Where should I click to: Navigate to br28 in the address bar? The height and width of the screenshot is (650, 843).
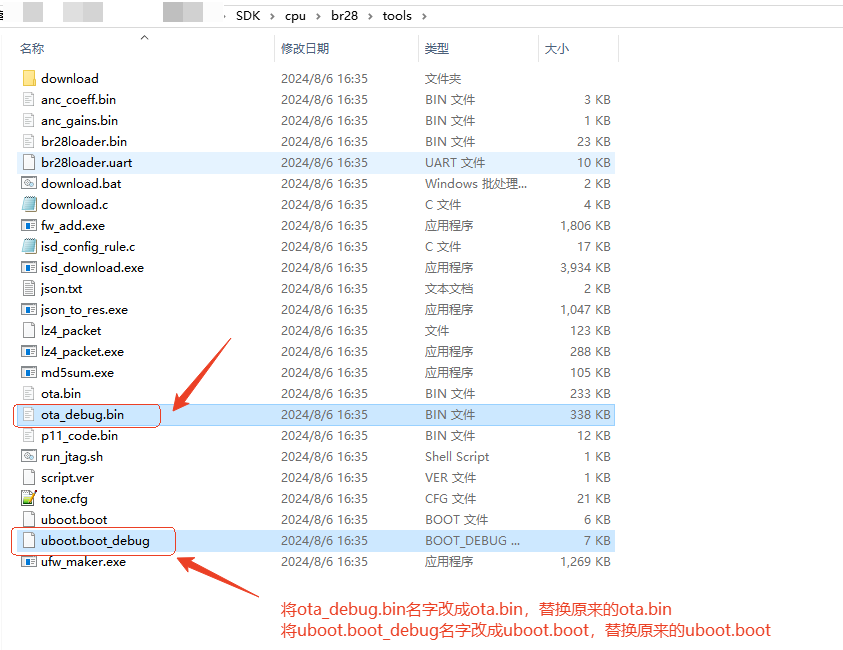(x=345, y=16)
